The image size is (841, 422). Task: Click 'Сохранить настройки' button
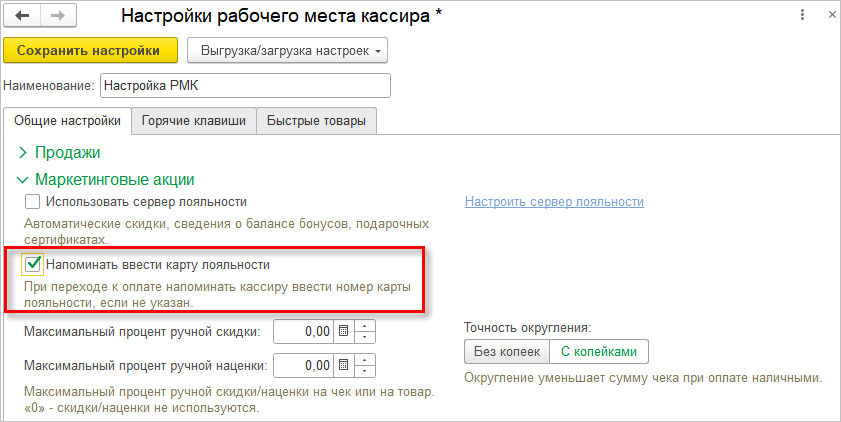90,50
